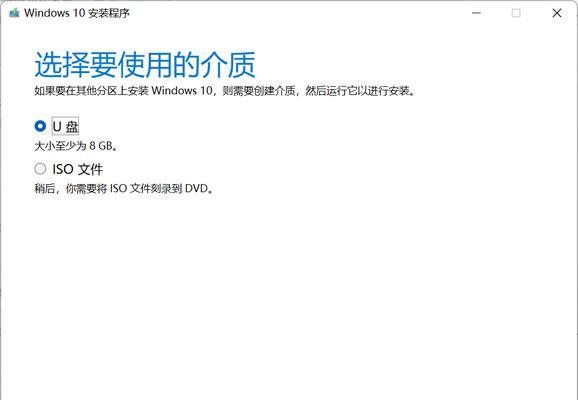Select the U 盘 radio button circle

40,126
